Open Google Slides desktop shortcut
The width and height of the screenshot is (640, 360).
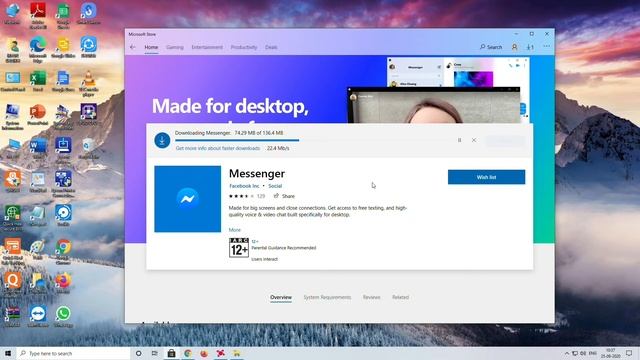point(63,47)
